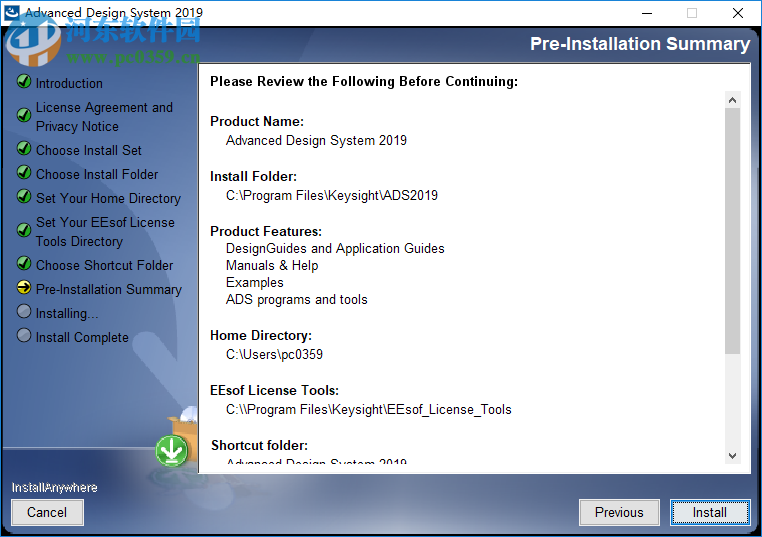Select License Agreement and Privacy Notice step label
762x537 pixels.
(104, 117)
